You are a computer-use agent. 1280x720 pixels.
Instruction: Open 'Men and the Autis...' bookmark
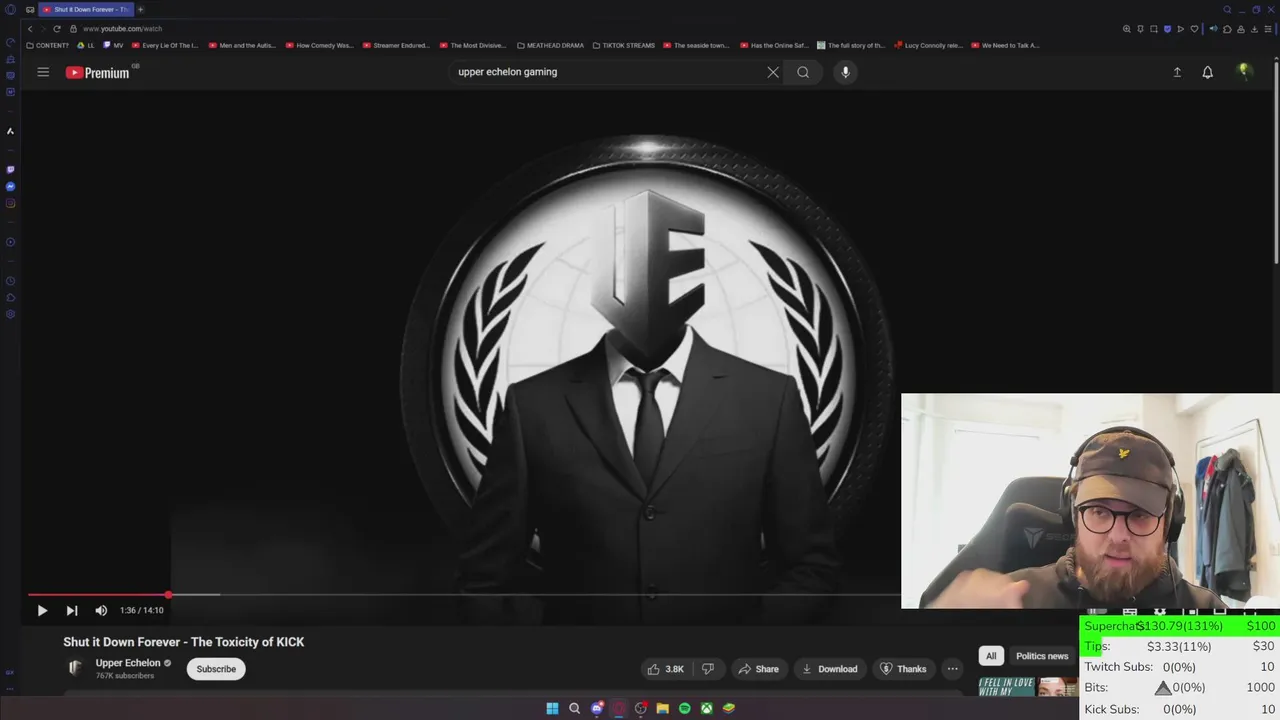242,45
